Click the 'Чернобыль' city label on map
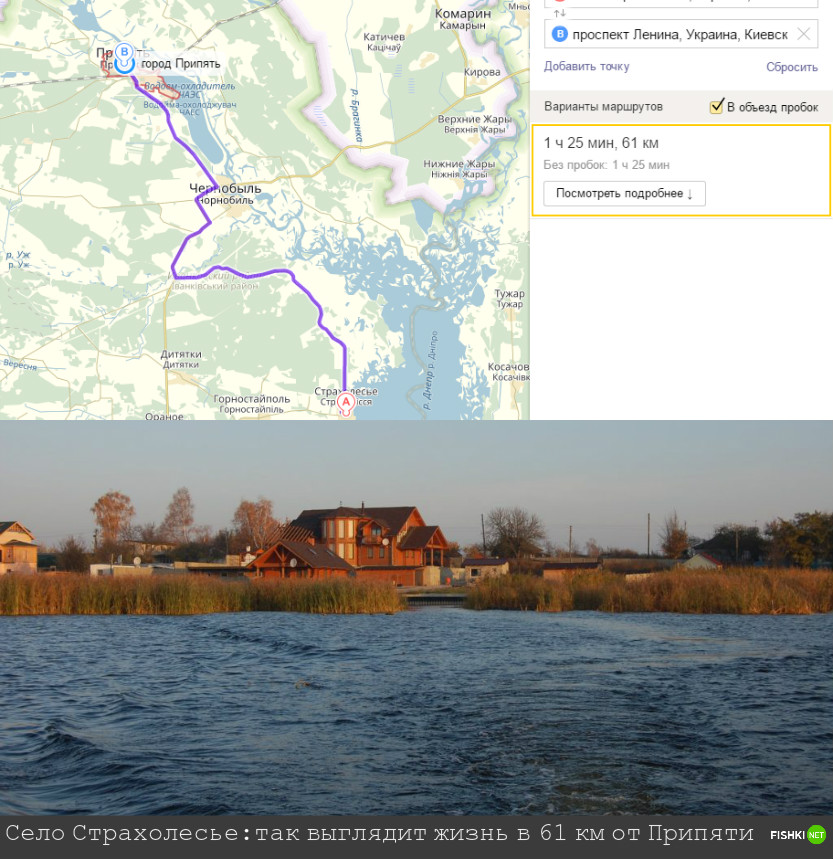Viewport: 833px width, 859px height. (225, 188)
